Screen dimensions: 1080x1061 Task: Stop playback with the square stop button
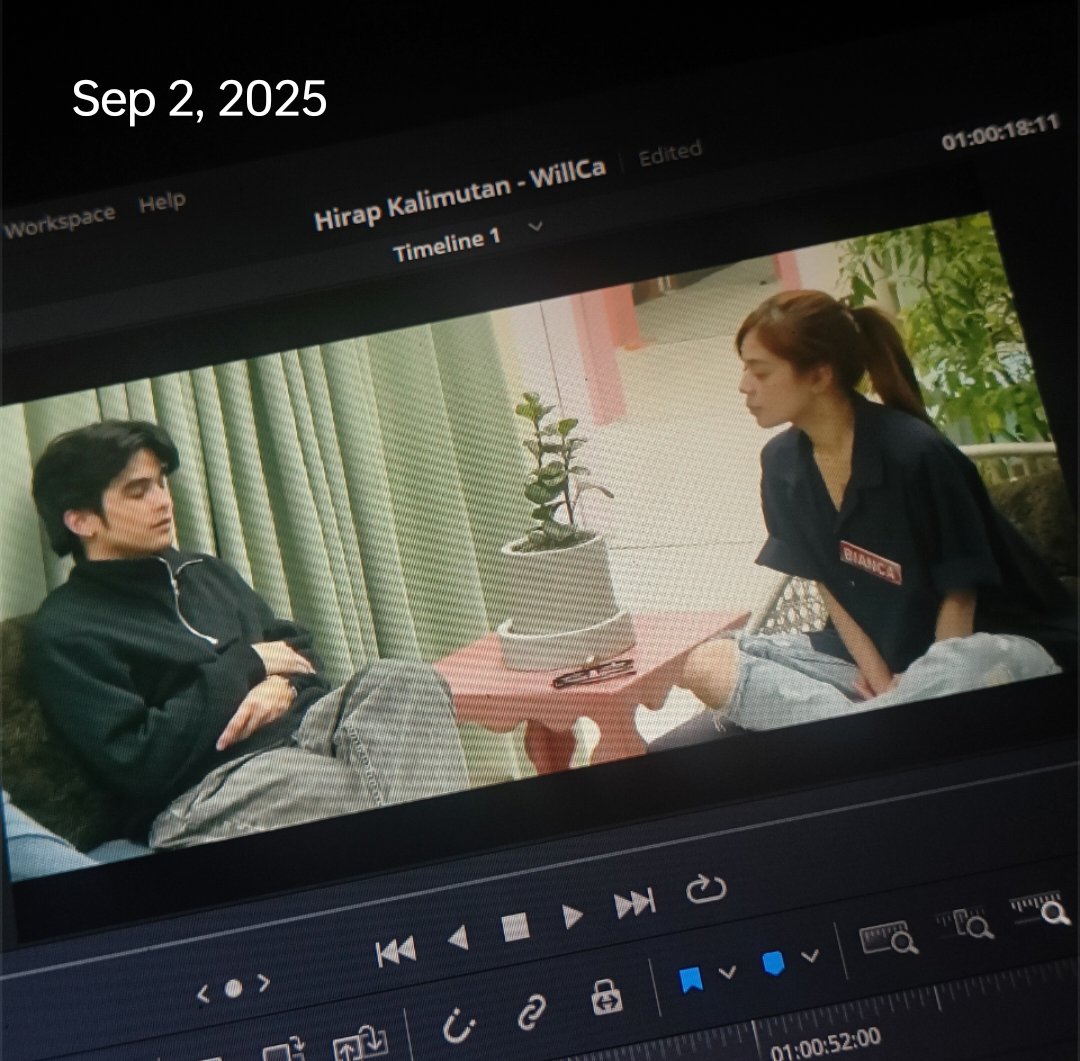(515, 927)
